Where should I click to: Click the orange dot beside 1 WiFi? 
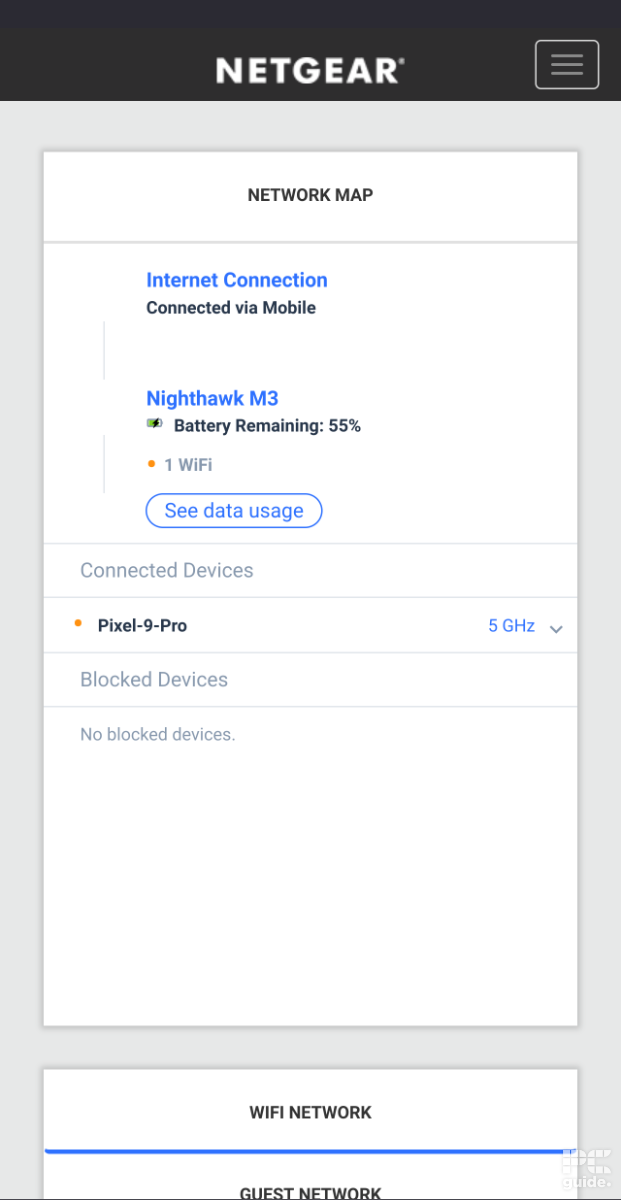pos(151,464)
